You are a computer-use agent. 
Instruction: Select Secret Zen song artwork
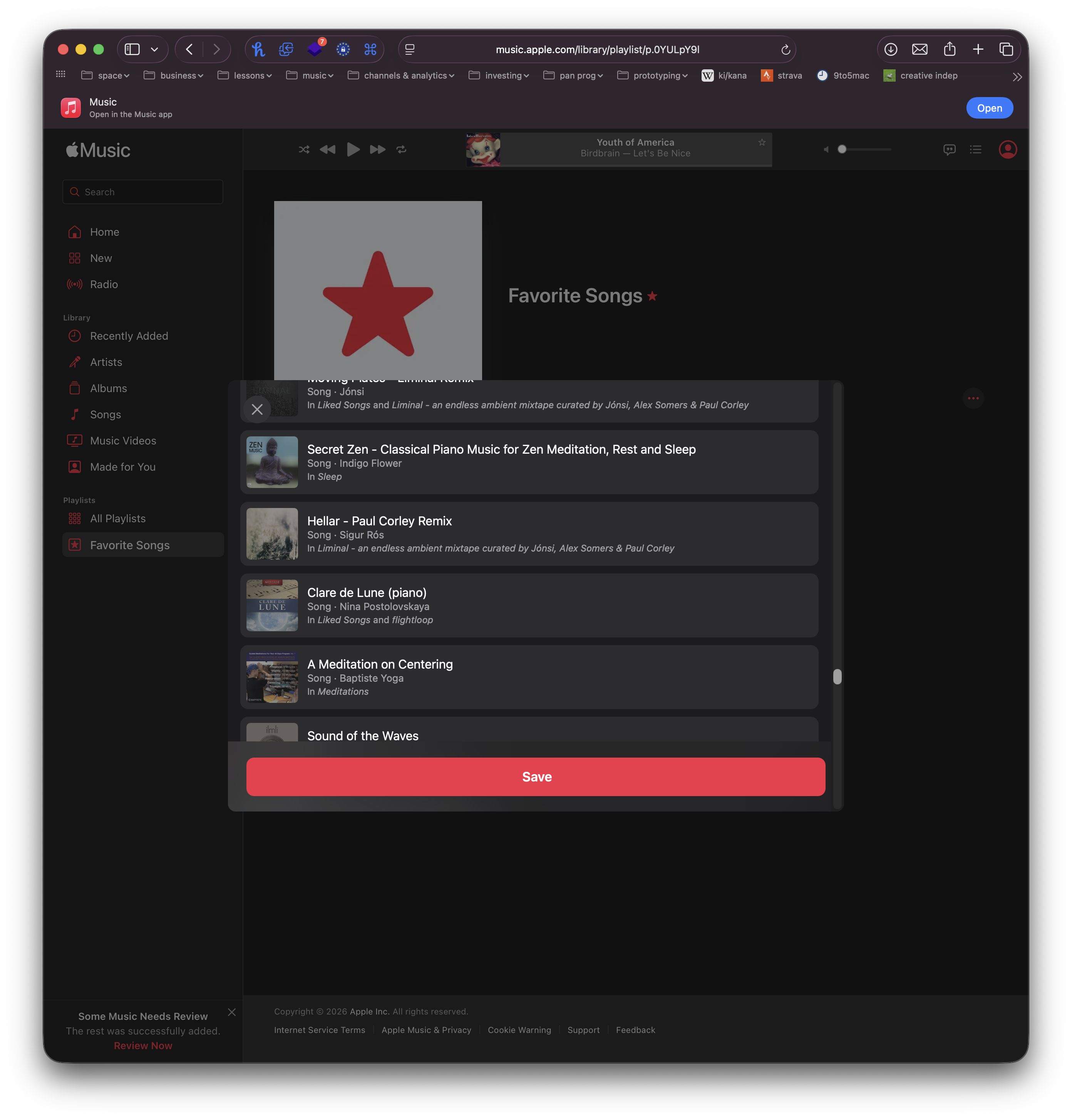(x=272, y=462)
